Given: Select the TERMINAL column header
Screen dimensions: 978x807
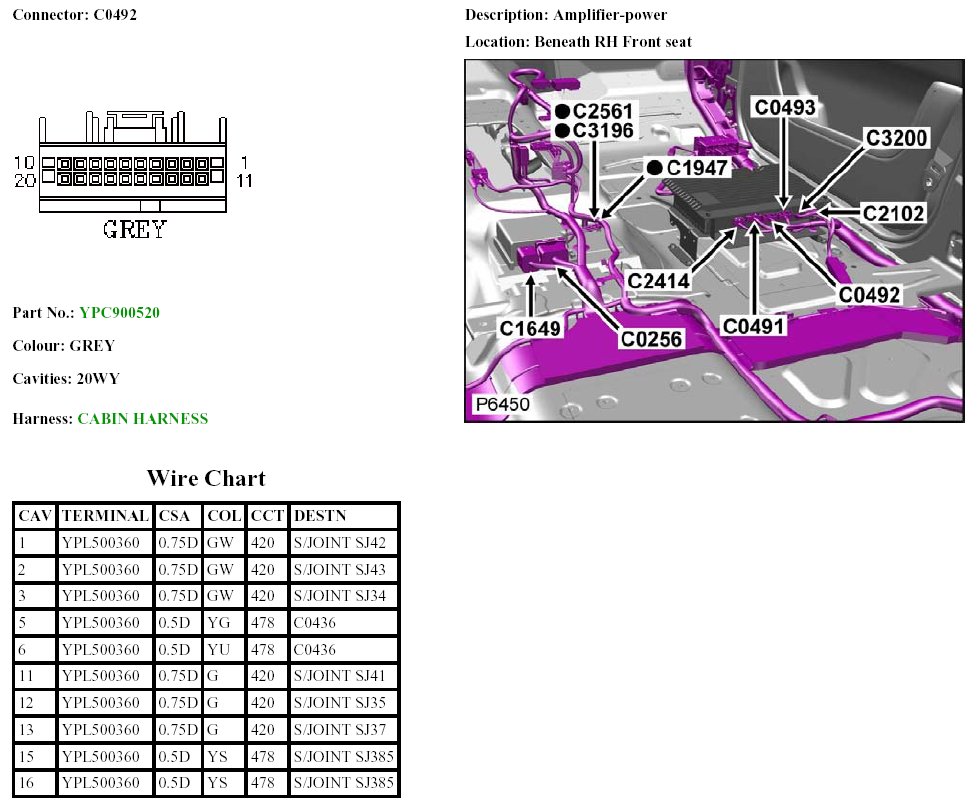Looking at the screenshot, I should [x=105, y=516].
